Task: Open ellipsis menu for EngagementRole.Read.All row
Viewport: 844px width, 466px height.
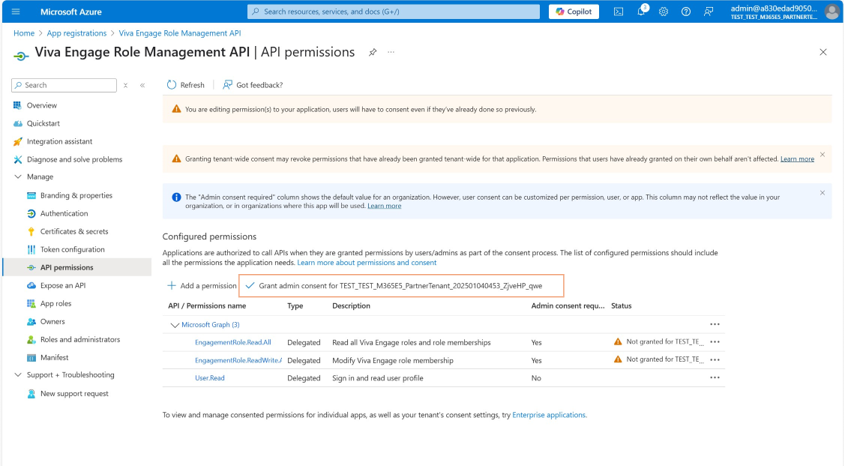Action: (714, 342)
